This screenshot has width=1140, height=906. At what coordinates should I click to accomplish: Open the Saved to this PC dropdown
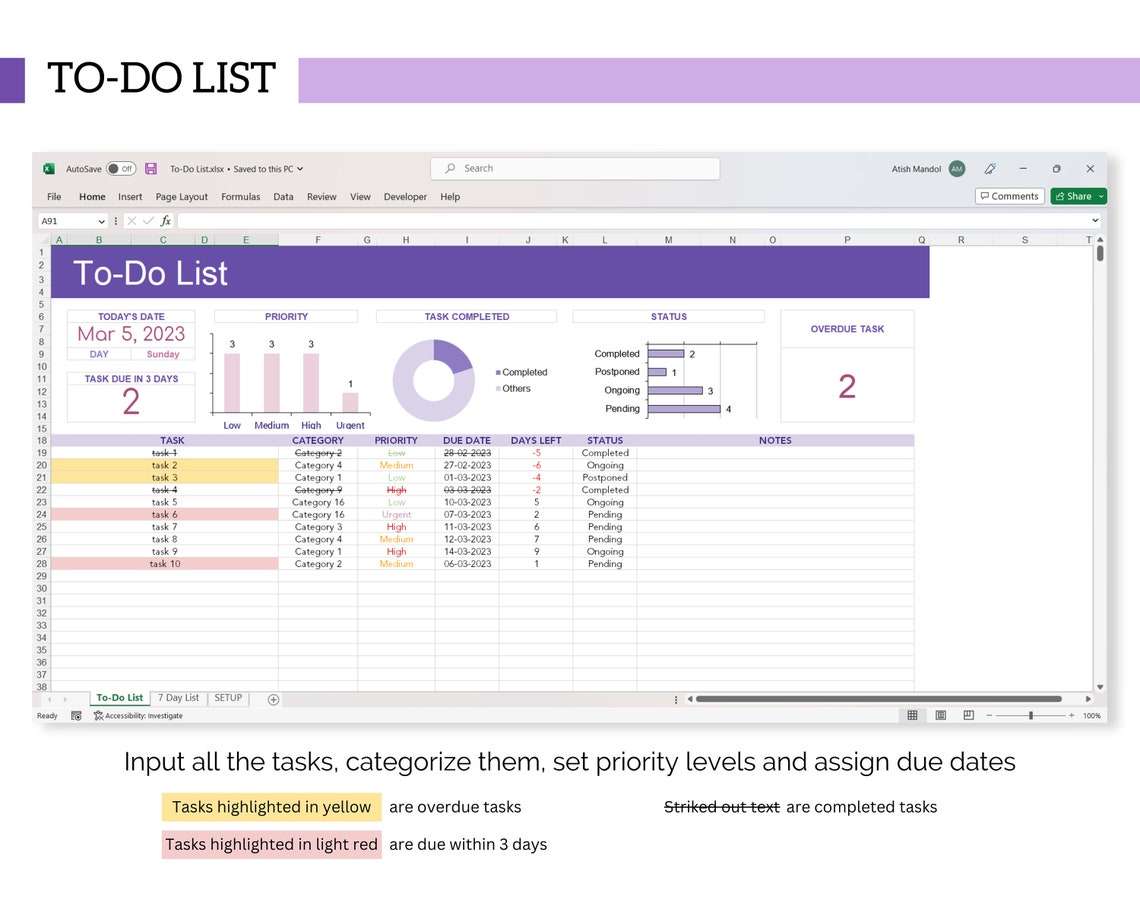click(x=299, y=168)
